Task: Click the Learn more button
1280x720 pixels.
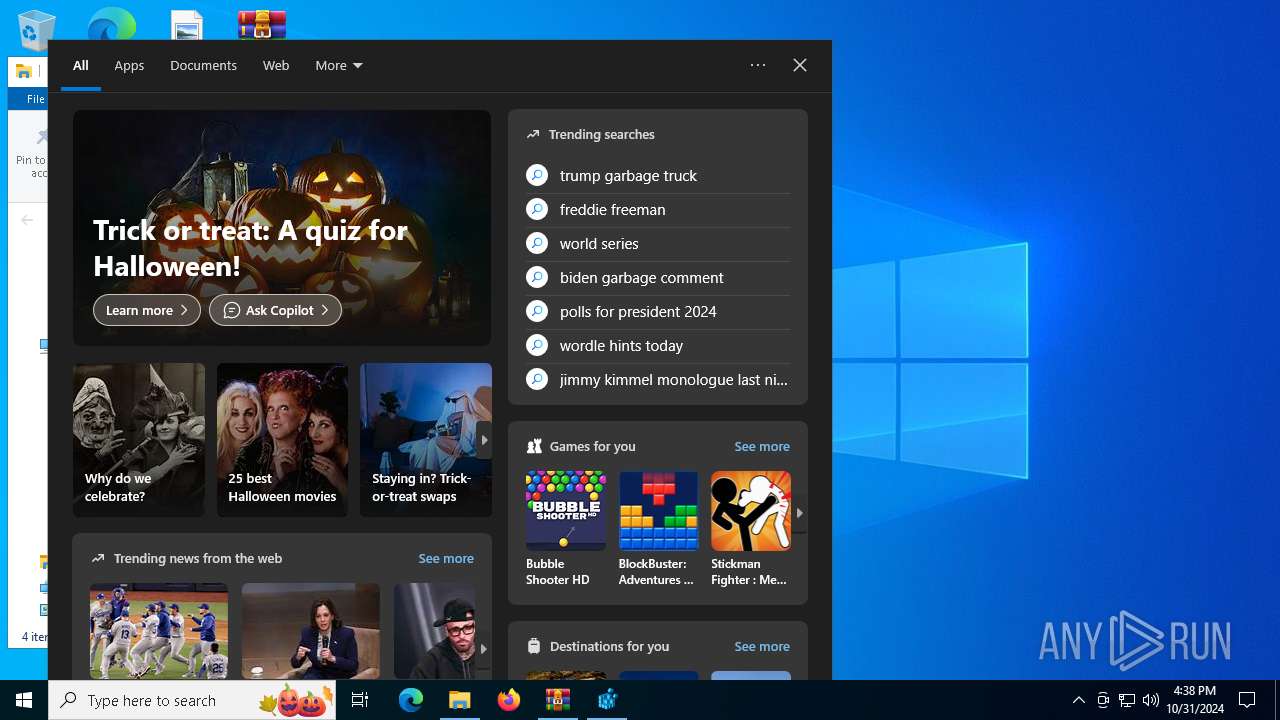Action: (147, 310)
